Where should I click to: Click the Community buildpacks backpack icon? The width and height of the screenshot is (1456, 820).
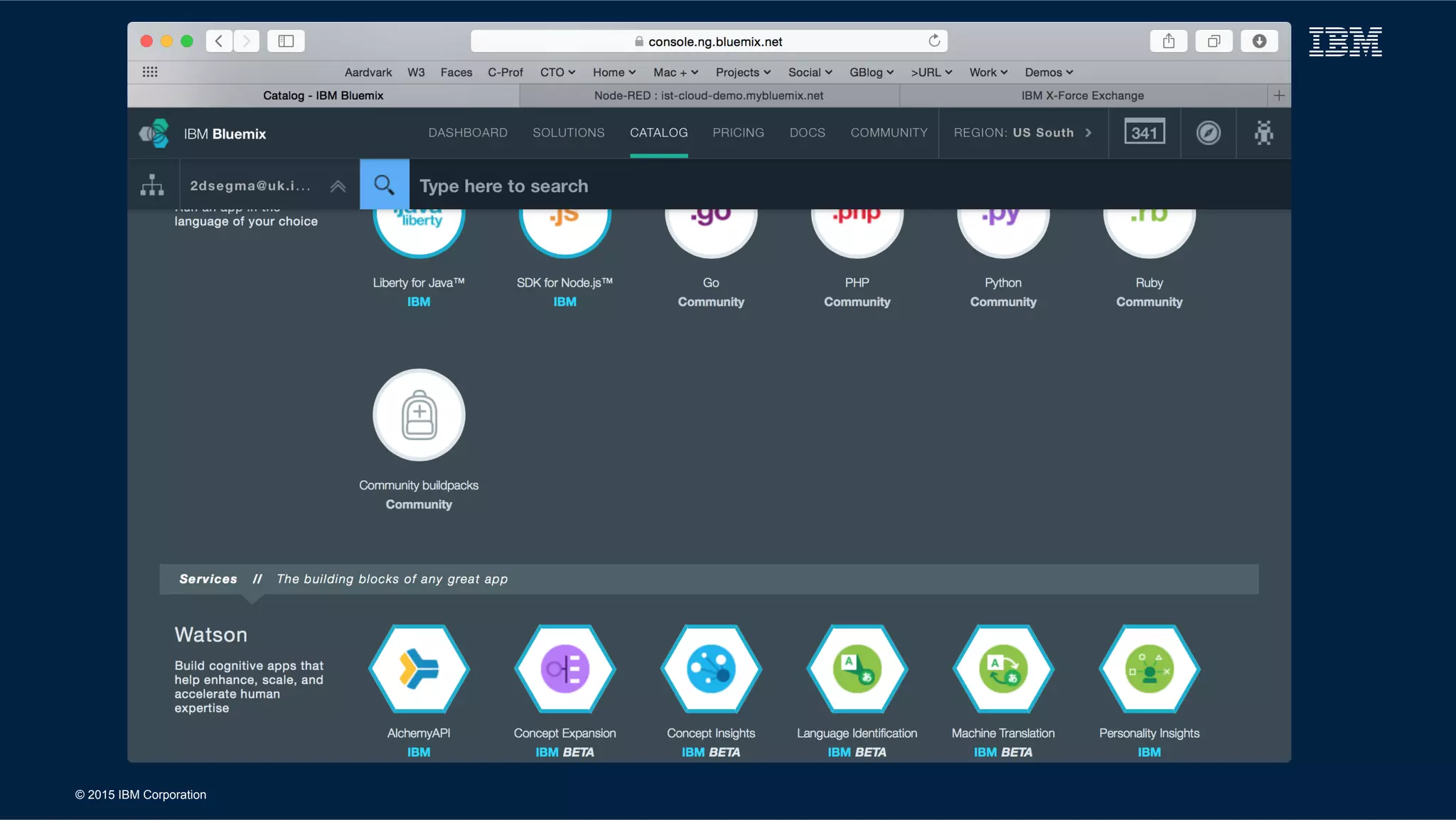pos(419,415)
